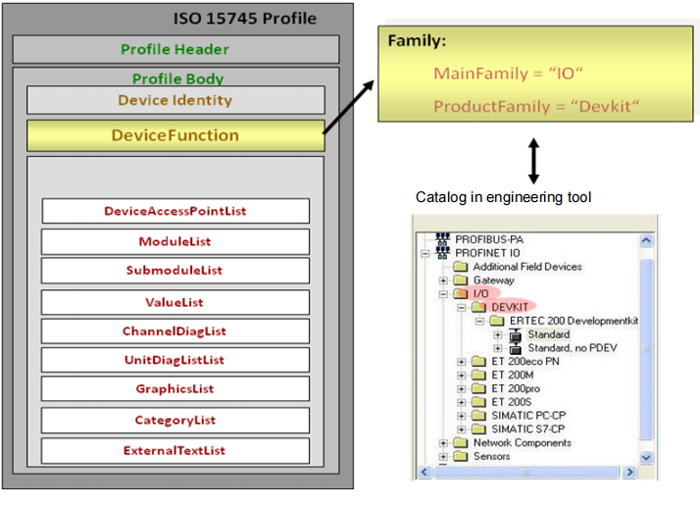The height and width of the screenshot is (507, 700).
Task: Click the catalog vertical scrollbar down arrow
Action: (x=646, y=457)
